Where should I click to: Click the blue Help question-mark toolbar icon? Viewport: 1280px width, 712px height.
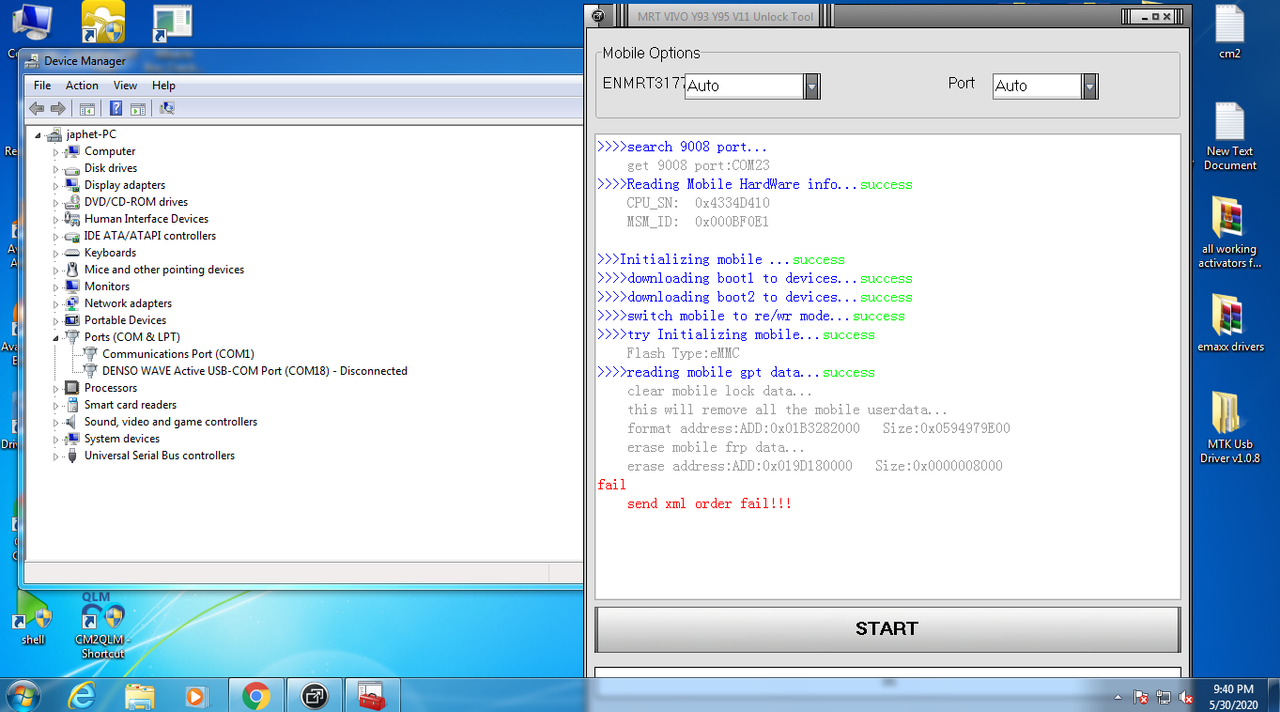(116, 109)
